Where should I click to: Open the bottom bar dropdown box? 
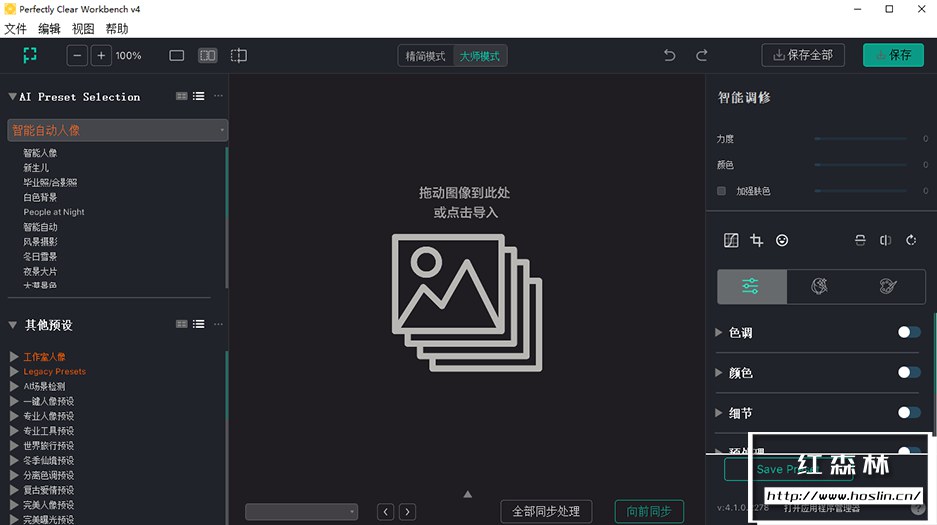(x=302, y=512)
